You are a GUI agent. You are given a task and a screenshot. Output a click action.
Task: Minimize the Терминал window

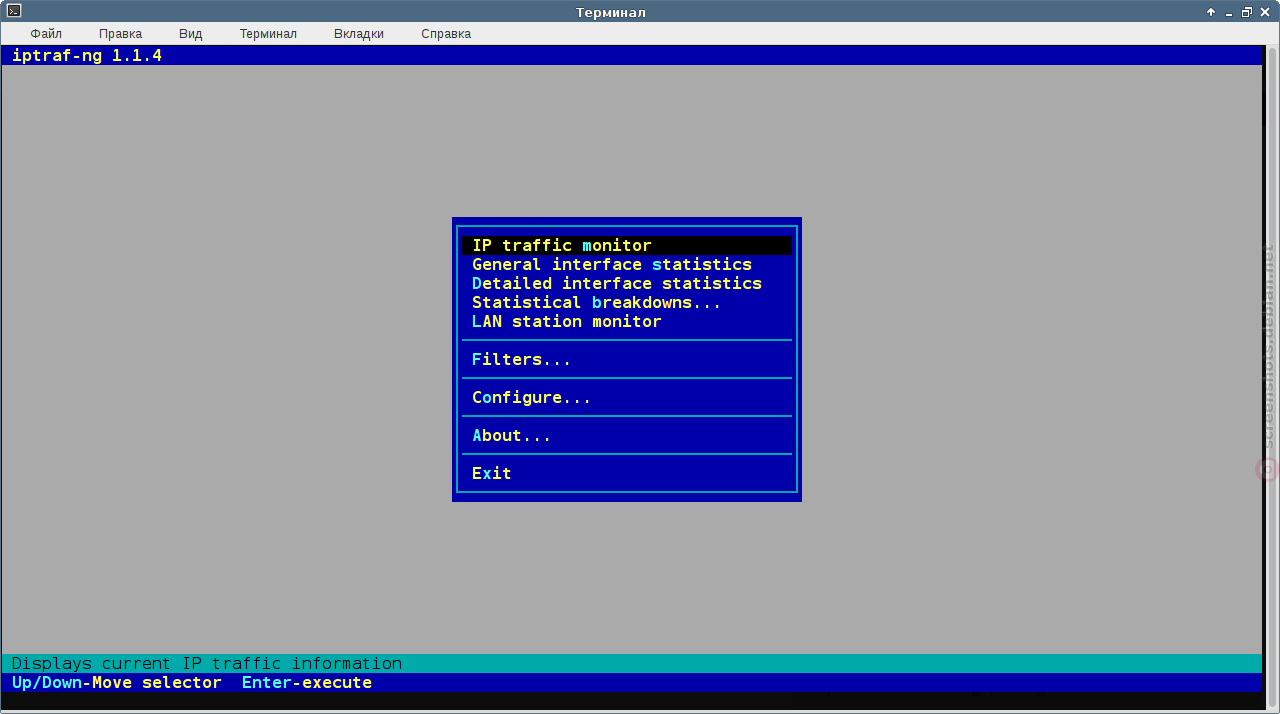point(1229,12)
